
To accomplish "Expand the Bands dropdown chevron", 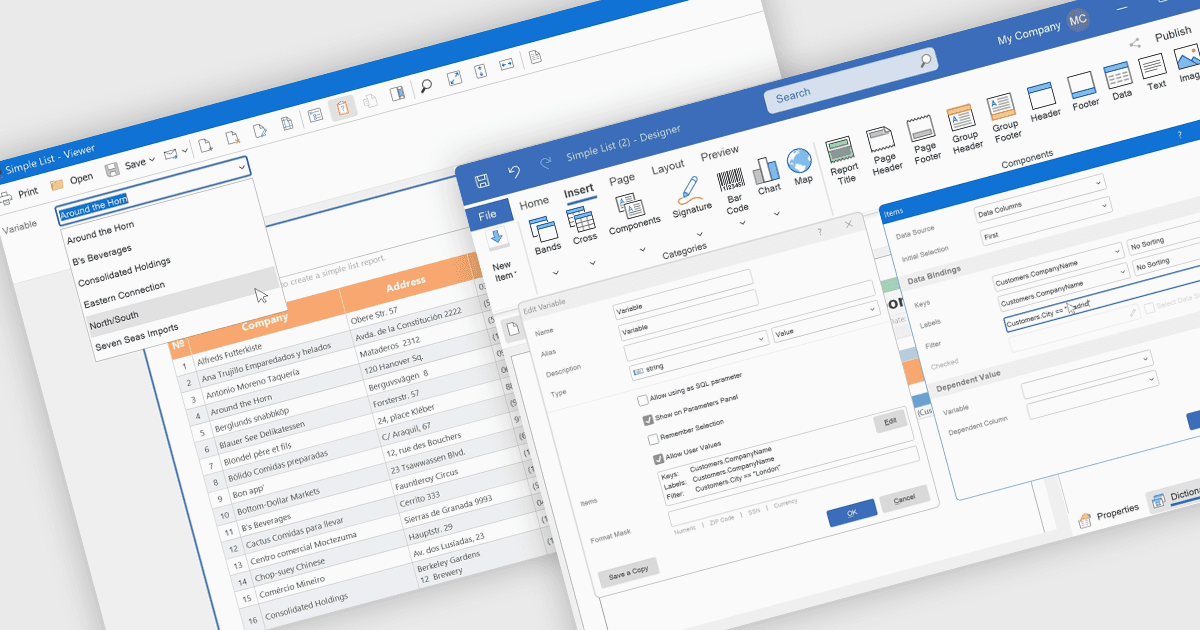I will pyautogui.click(x=554, y=272).
